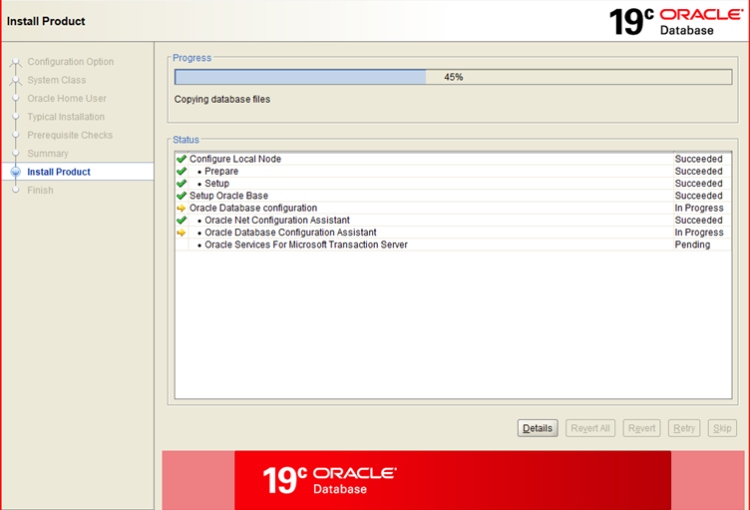
Task: Click the Skip button
Action: coord(721,428)
